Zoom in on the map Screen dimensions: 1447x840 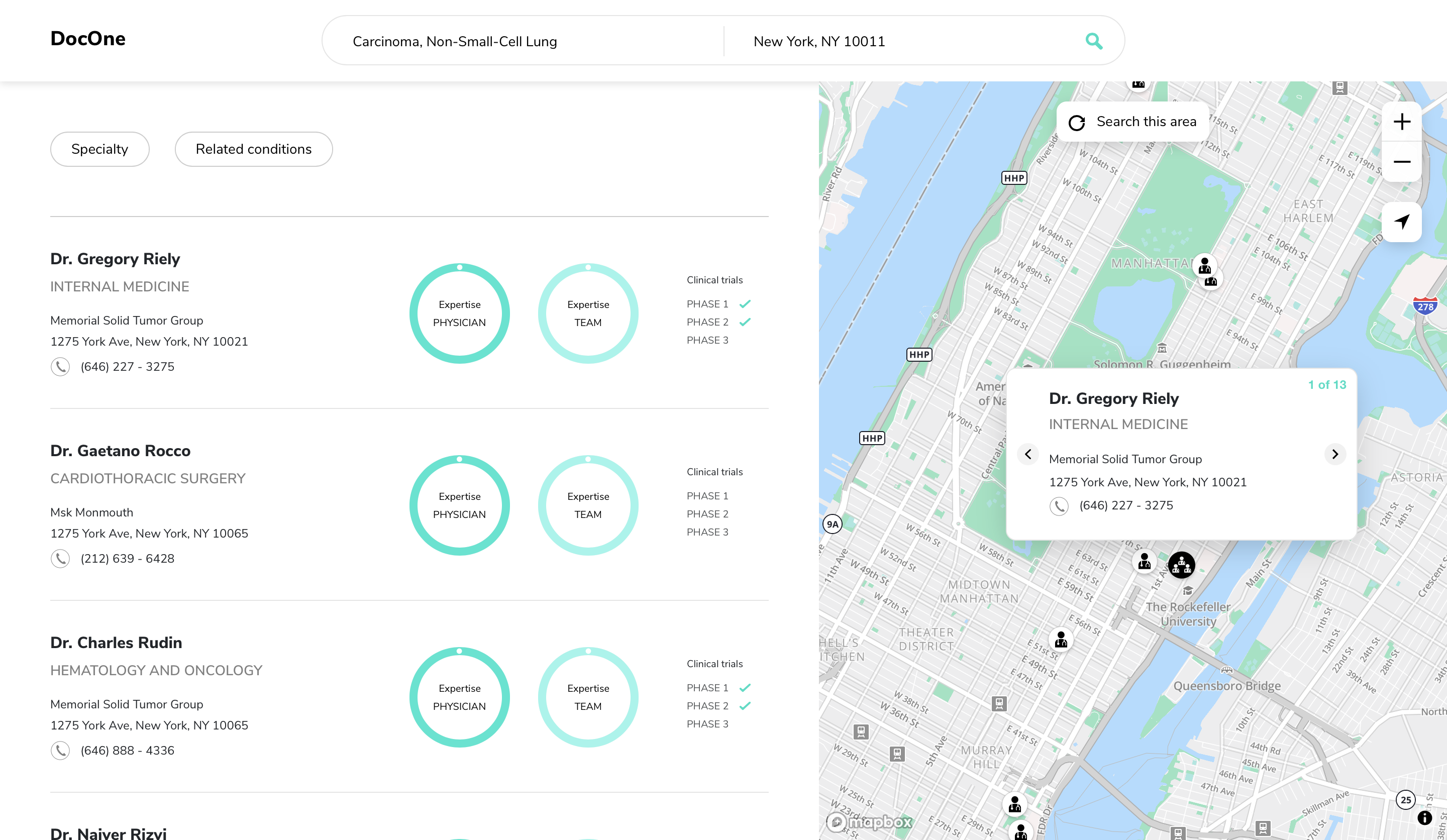pyautogui.click(x=1402, y=122)
